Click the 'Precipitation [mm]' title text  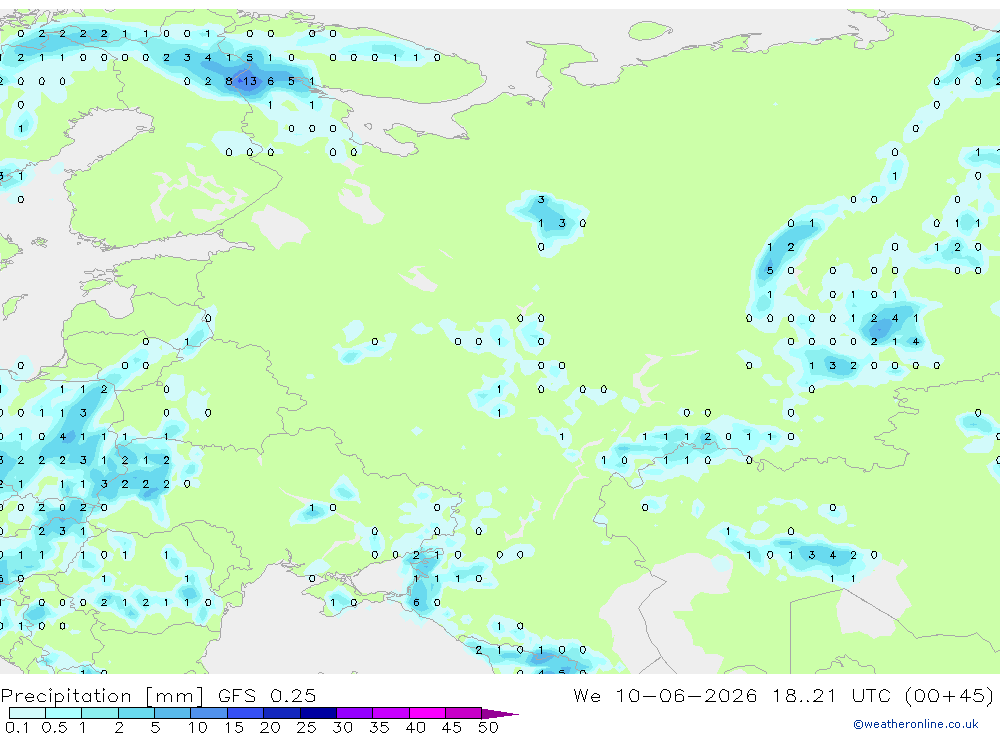tap(102, 696)
